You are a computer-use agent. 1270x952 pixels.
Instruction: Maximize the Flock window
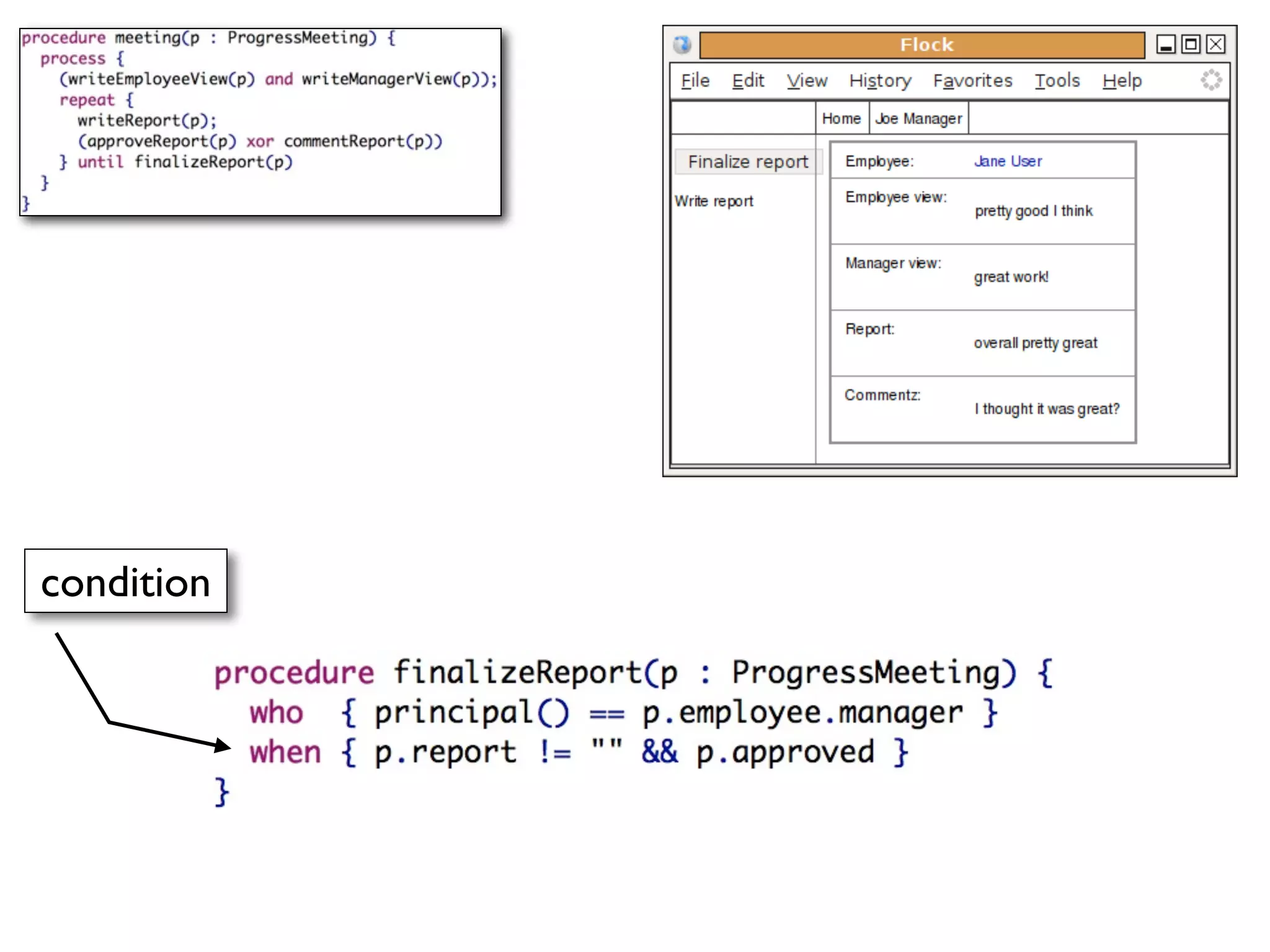pyautogui.click(x=1191, y=45)
